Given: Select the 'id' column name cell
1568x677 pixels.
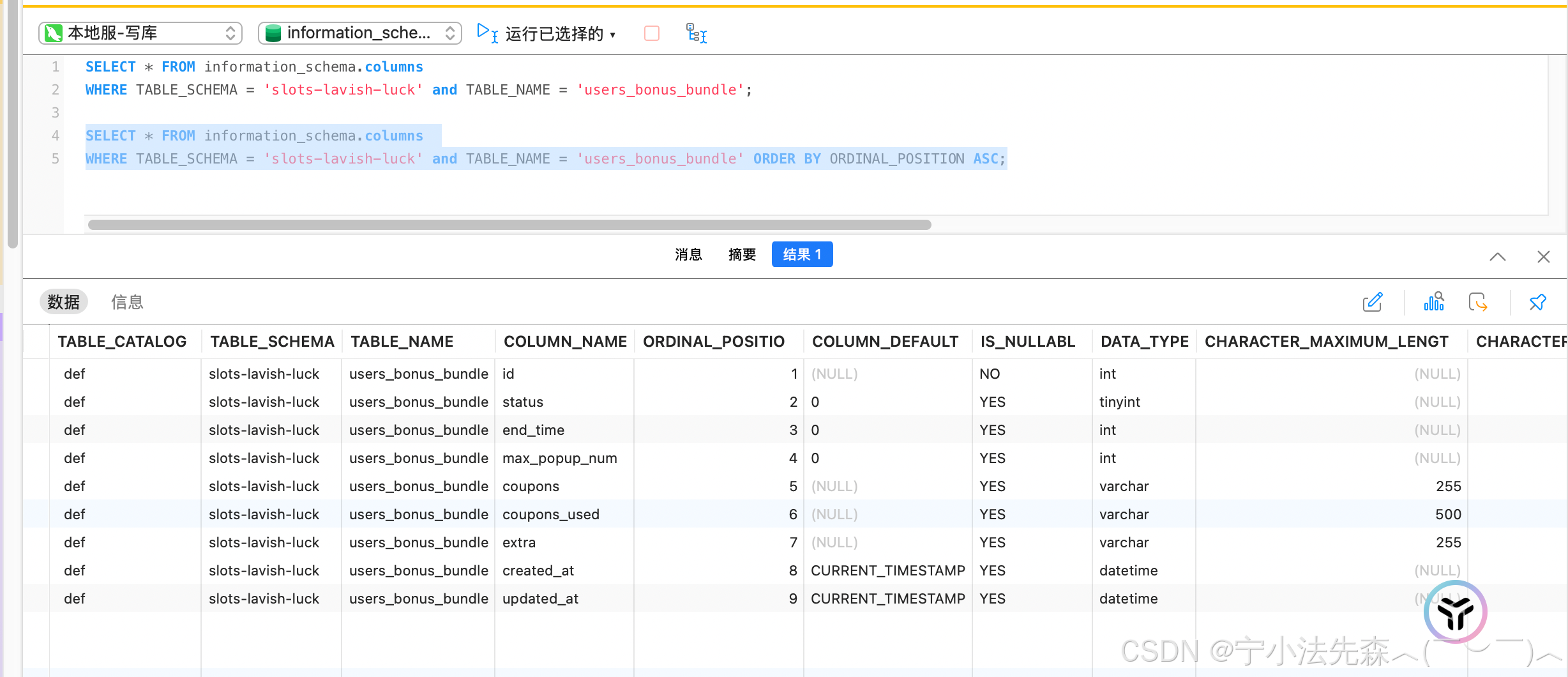Looking at the screenshot, I should coord(564,374).
